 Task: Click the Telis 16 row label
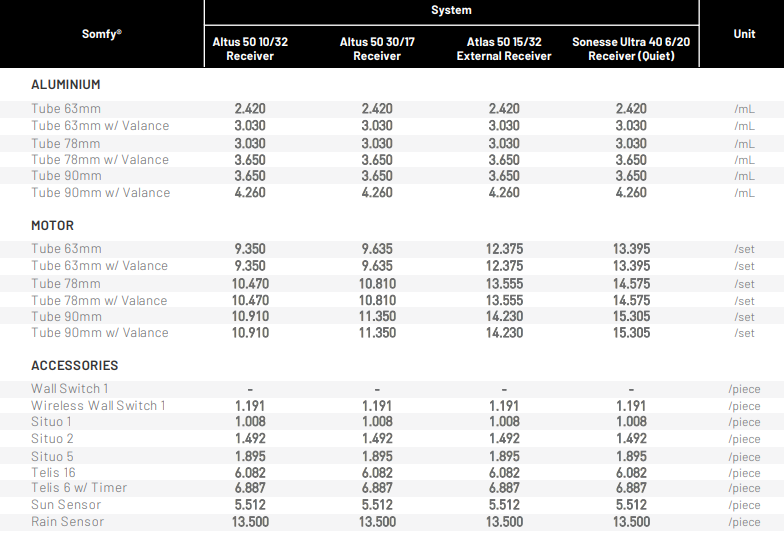pyautogui.click(x=53, y=472)
